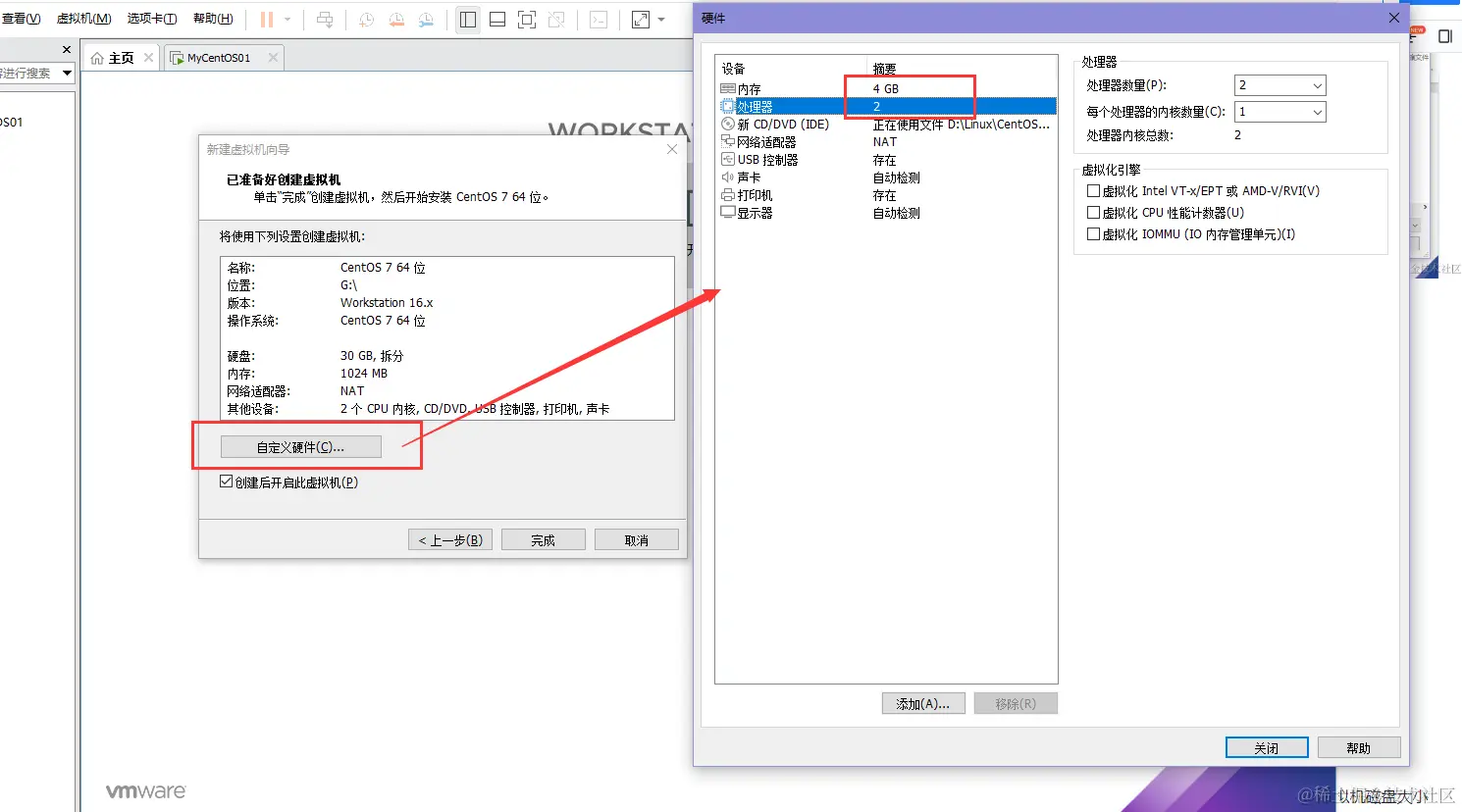The height and width of the screenshot is (812, 1462).
Task: Click the display monitor icon in device list
Action: coord(728,213)
